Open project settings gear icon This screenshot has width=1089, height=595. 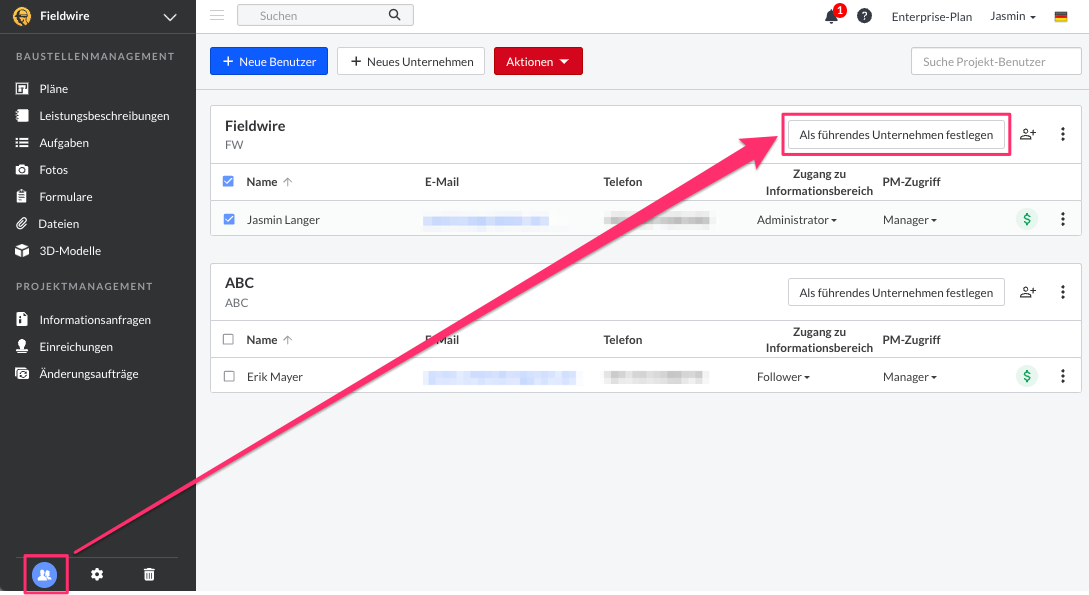click(x=97, y=574)
